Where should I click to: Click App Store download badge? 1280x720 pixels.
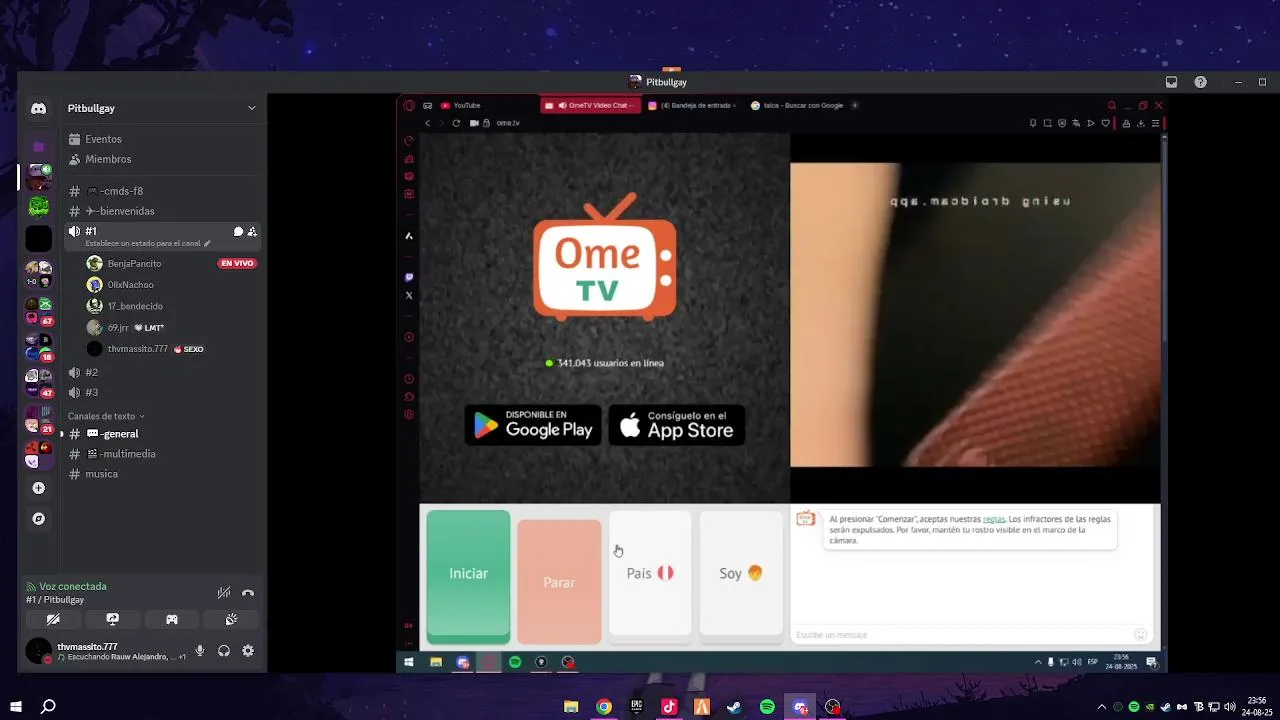[677, 425]
